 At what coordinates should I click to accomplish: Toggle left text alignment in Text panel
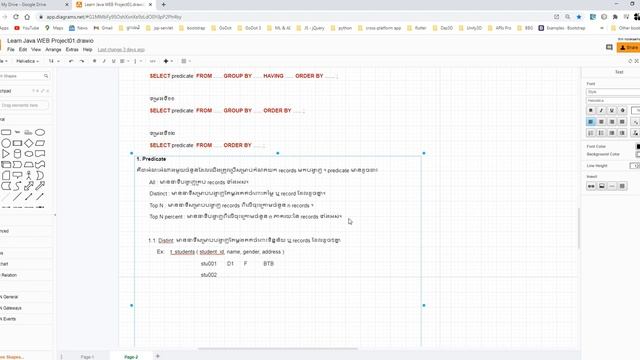[x=591, y=122]
